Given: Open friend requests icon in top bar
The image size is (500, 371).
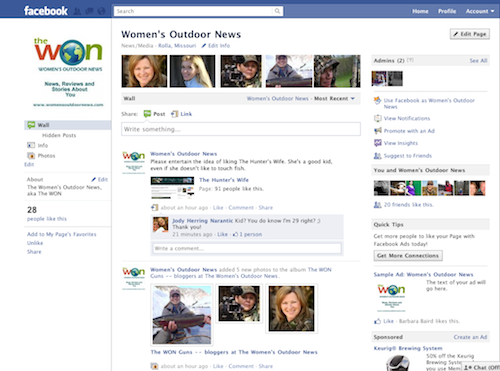Looking at the screenshot, I should (77, 11).
